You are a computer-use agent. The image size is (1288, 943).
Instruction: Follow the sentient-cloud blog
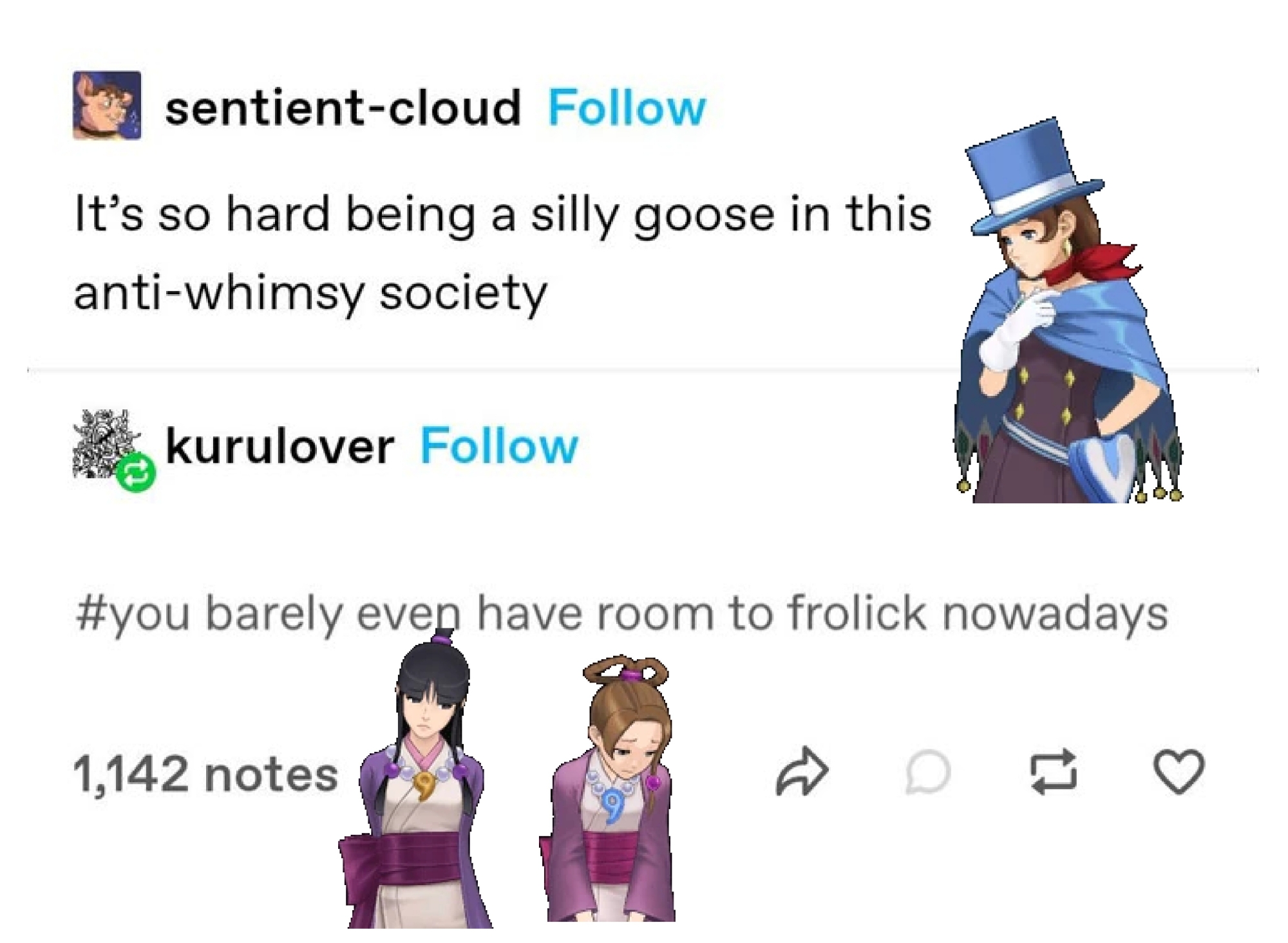(627, 108)
